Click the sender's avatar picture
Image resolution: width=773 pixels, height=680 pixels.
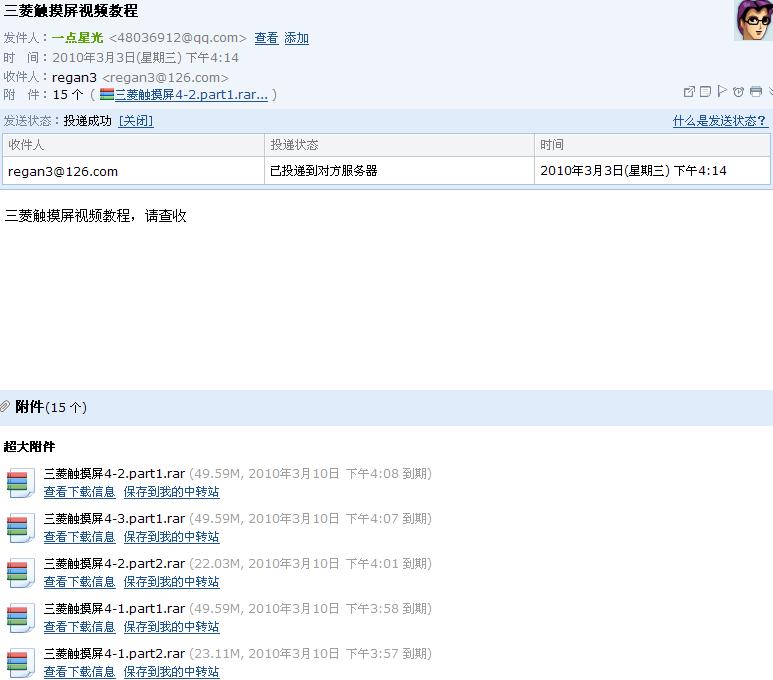coord(752,21)
